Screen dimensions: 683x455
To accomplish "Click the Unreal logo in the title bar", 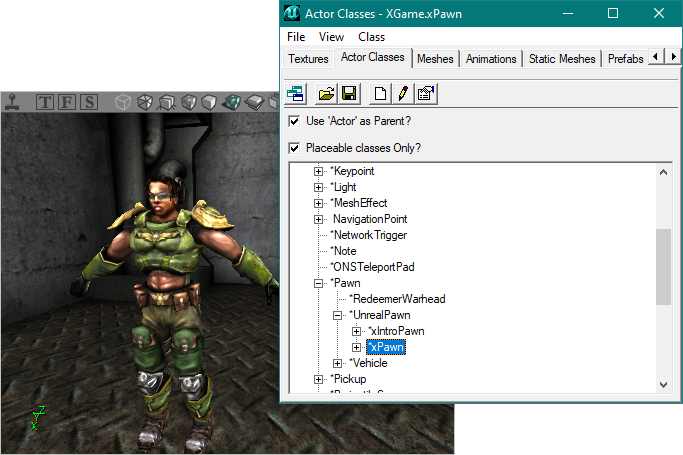I will (x=291, y=13).
